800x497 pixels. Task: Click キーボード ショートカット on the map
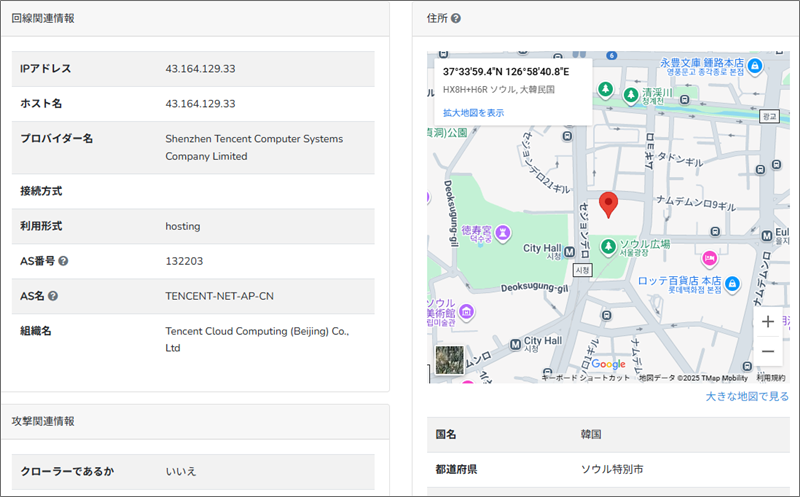[x=586, y=378]
